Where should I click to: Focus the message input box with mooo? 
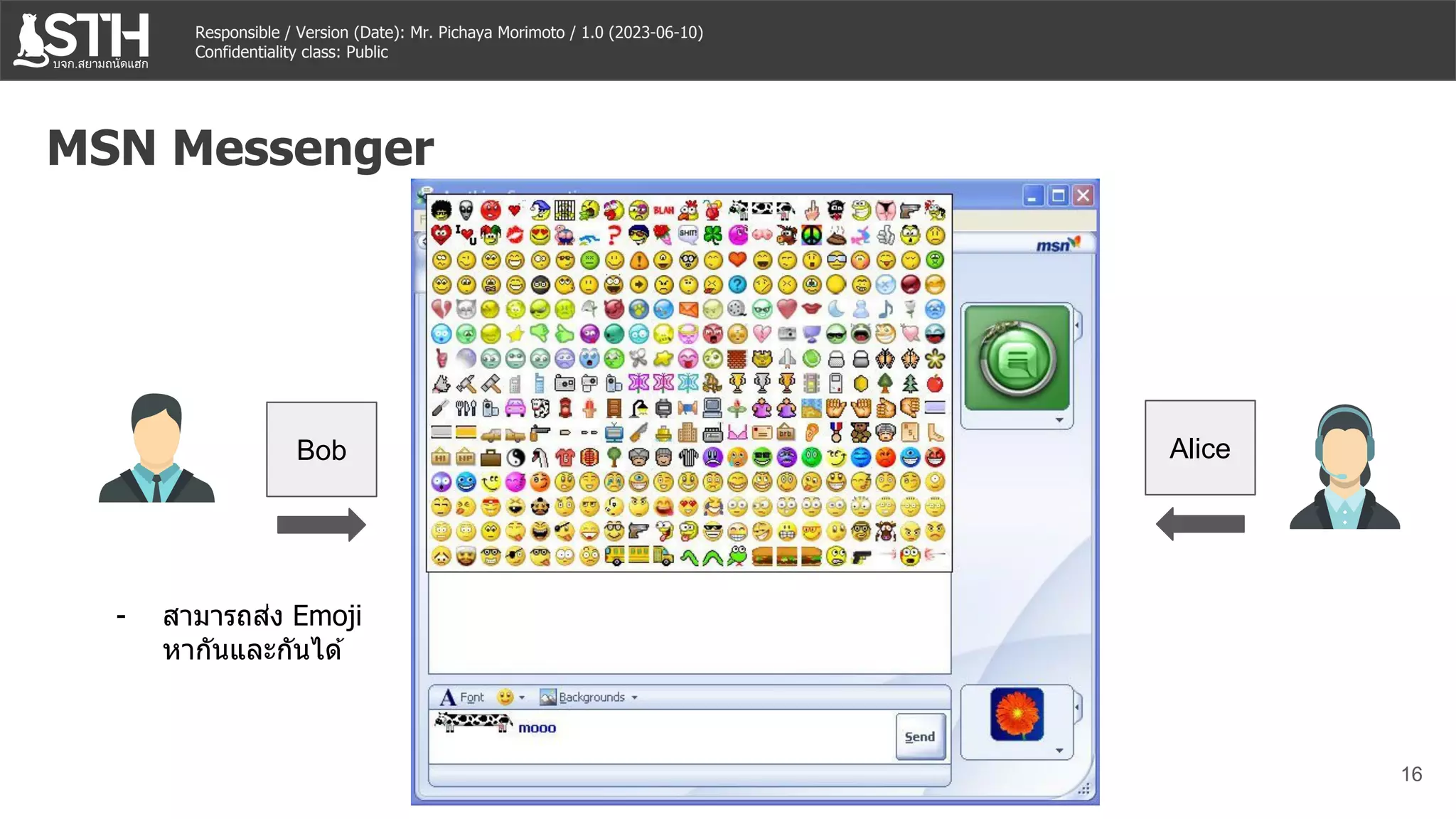661,737
